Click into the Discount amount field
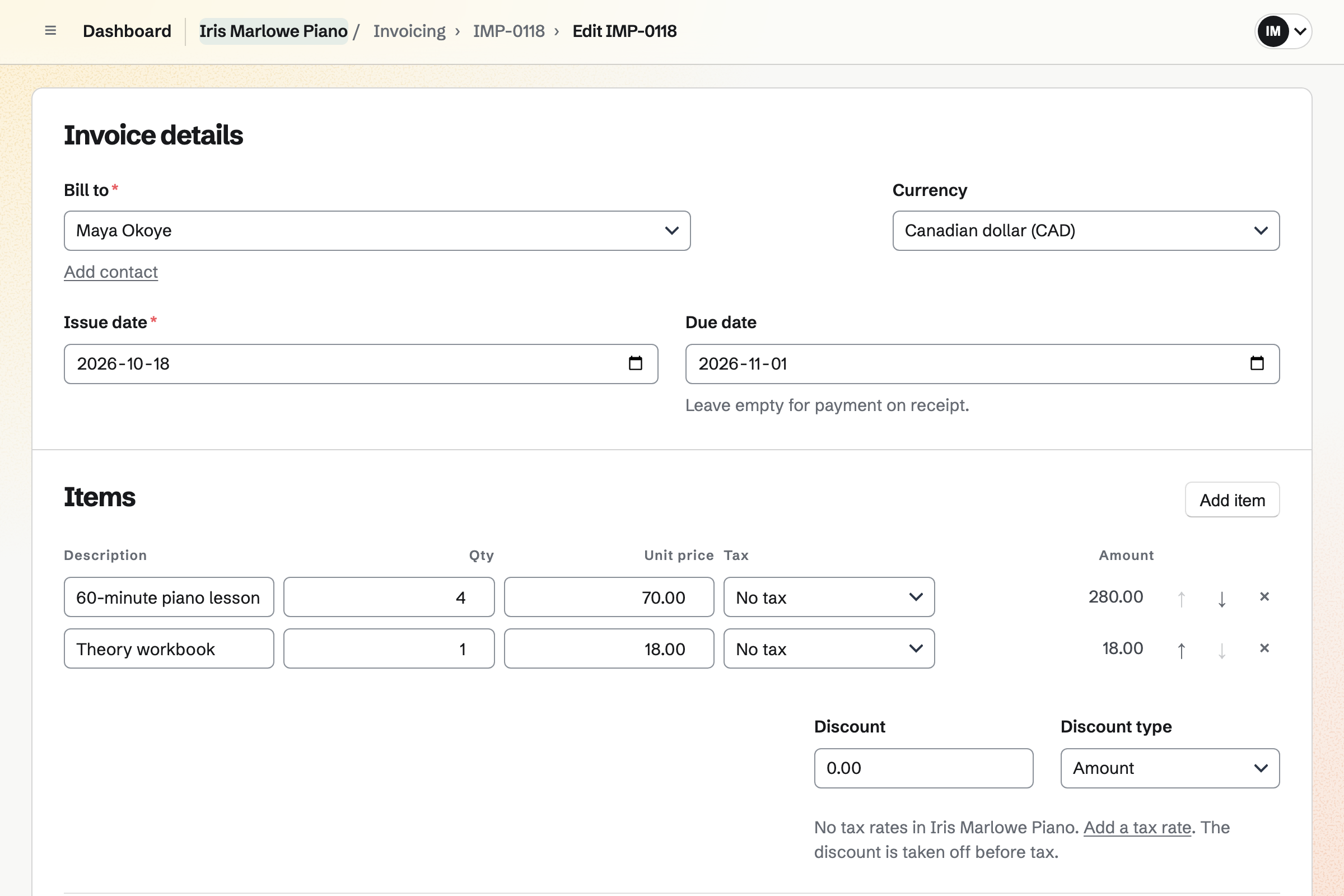The height and width of the screenshot is (896, 1344). pyautogui.click(x=923, y=768)
